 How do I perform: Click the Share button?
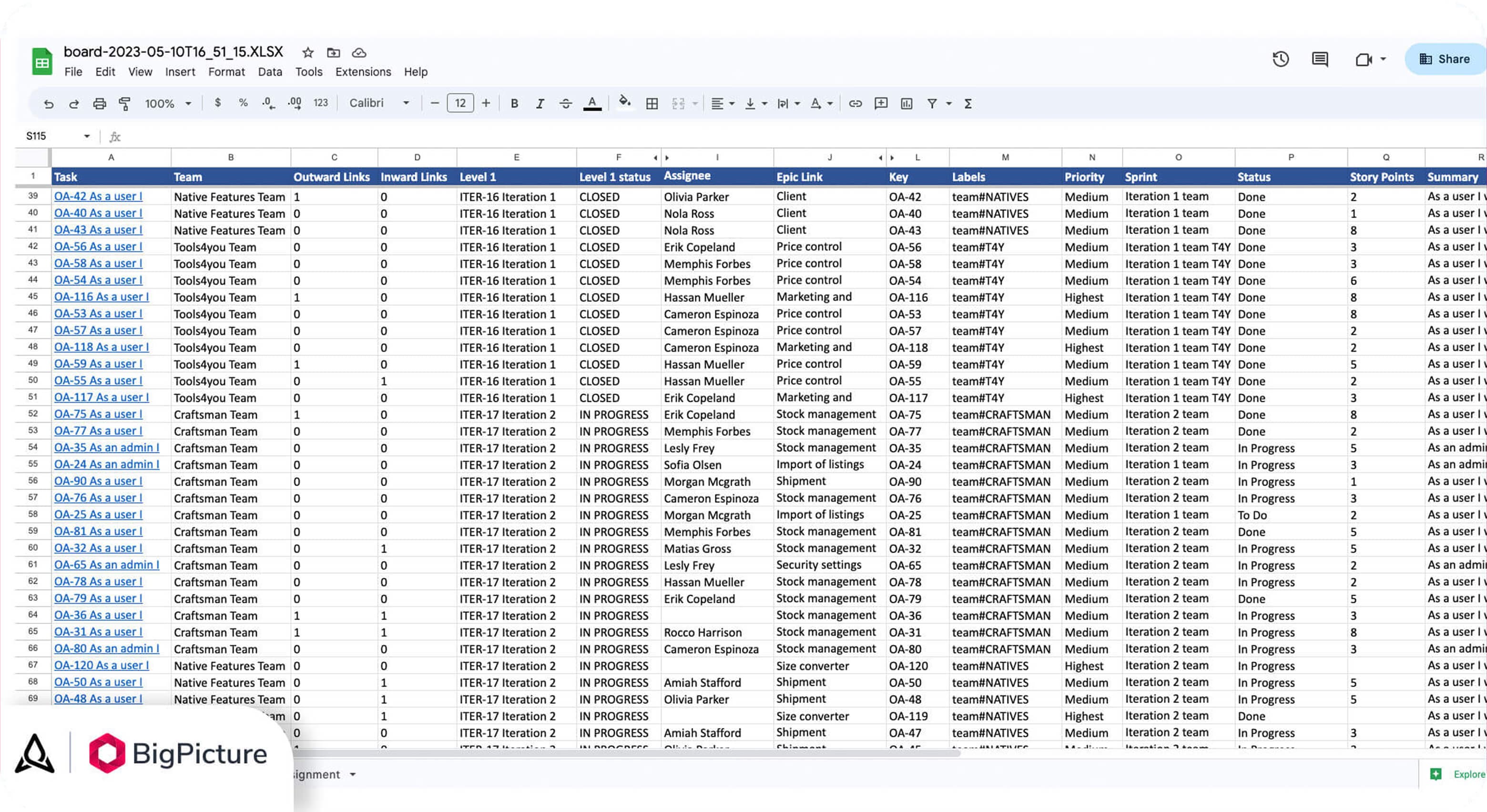(x=1445, y=59)
